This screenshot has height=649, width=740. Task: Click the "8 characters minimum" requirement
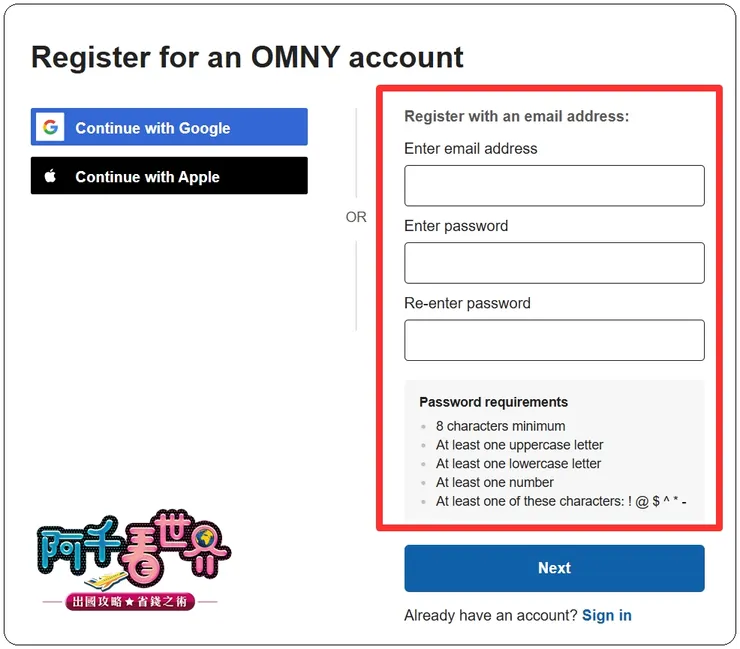pos(500,426)
